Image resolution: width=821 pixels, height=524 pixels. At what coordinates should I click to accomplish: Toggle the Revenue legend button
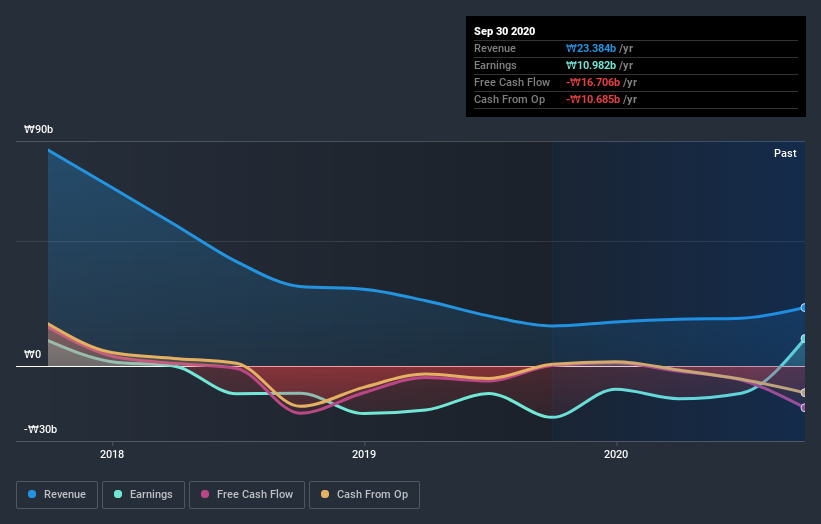pos(57,495)
